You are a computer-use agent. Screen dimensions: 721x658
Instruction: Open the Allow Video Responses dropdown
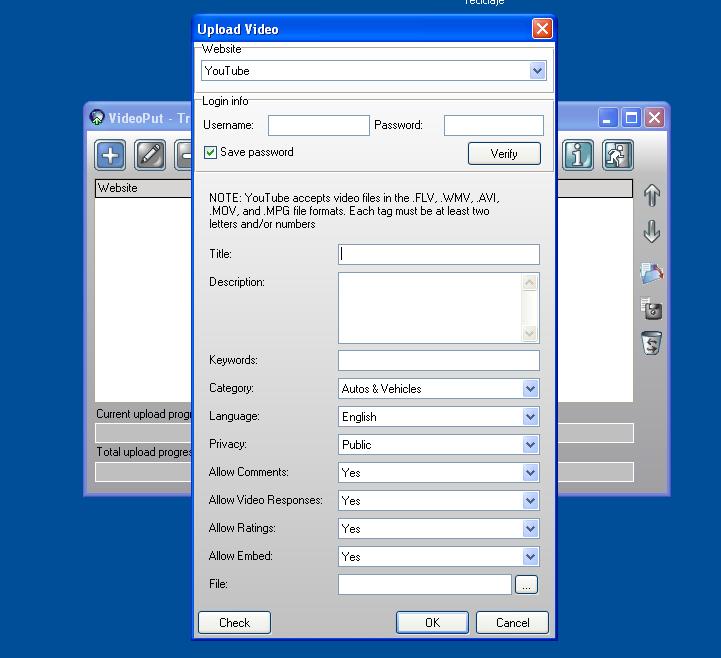(x=439, y=501)
